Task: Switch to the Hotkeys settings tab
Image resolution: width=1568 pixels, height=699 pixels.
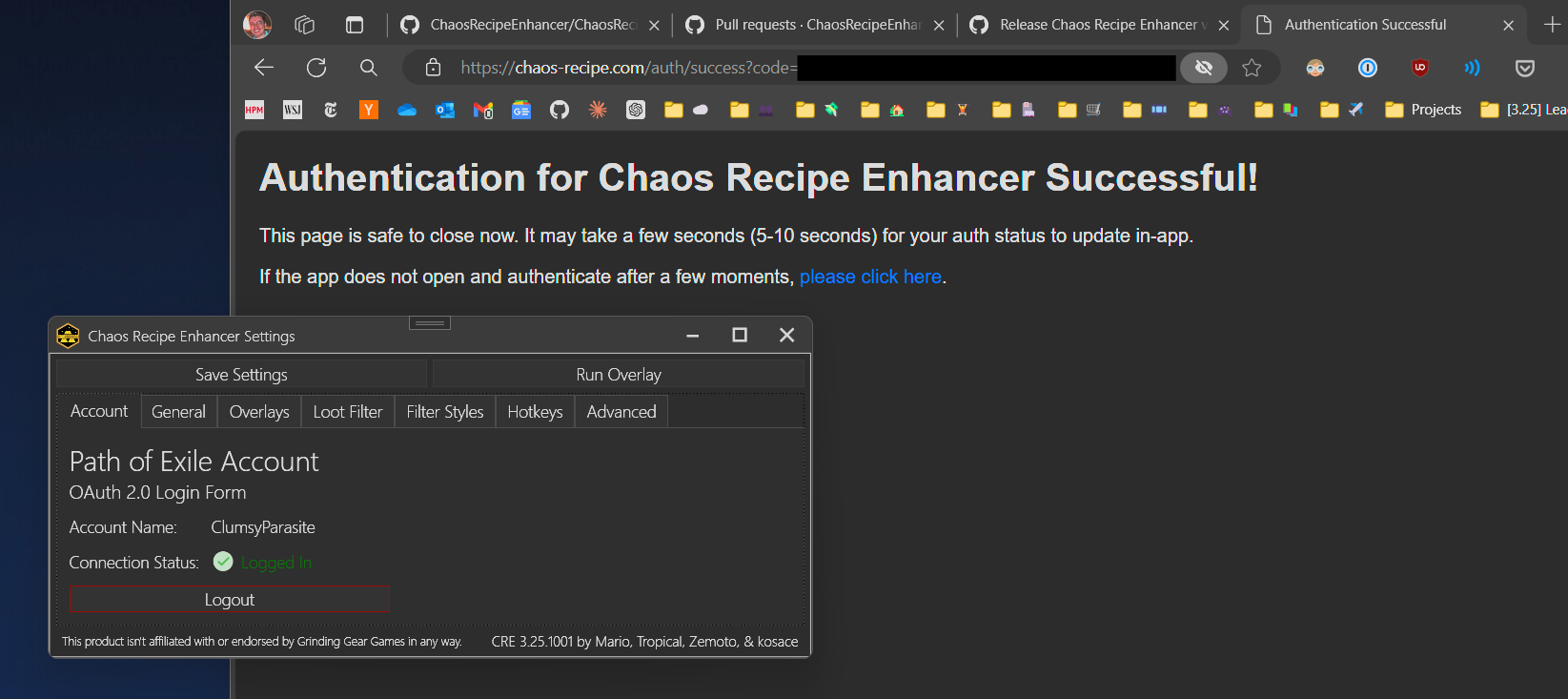Action: pyautogui.click(x=535, y=412)
